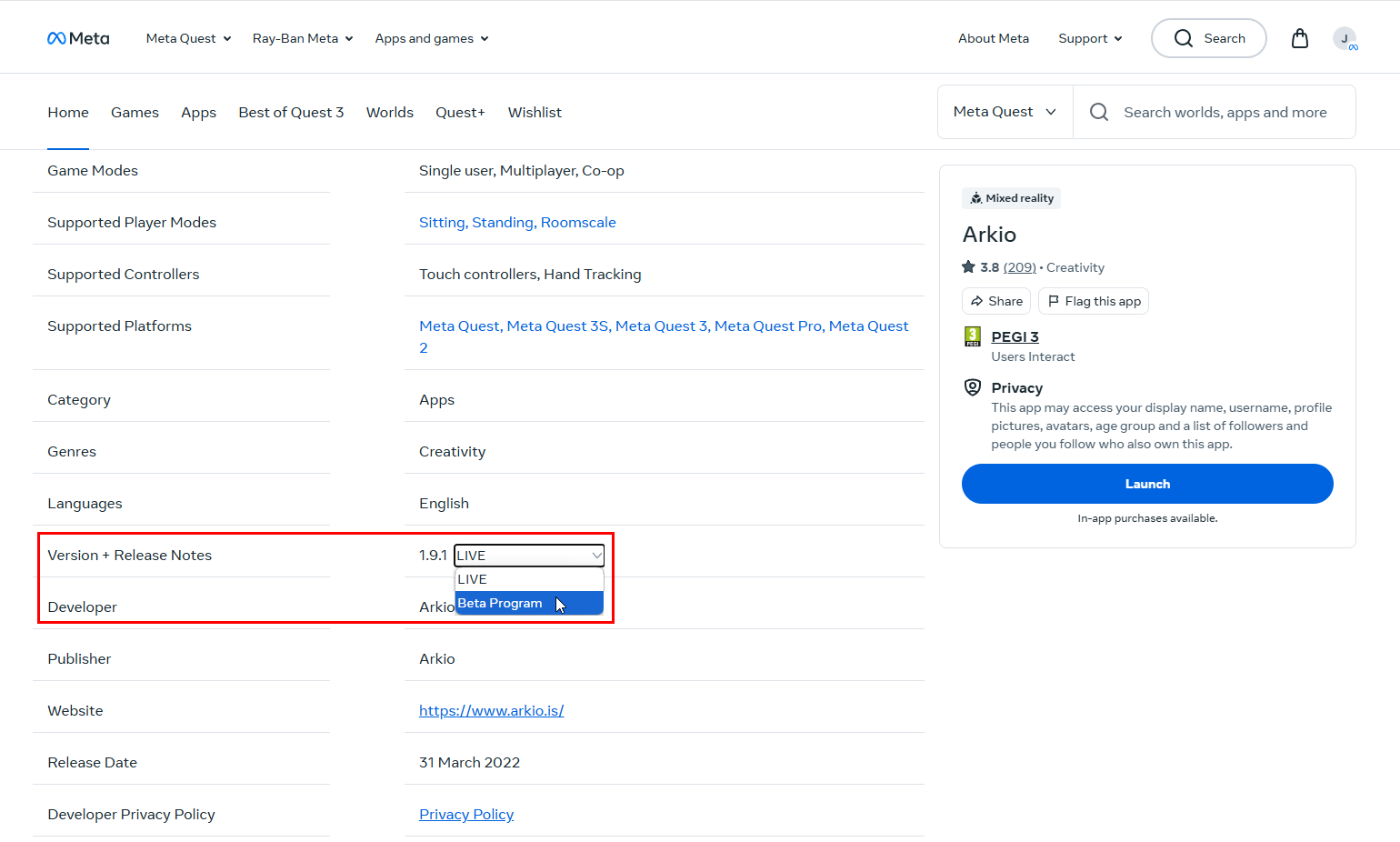The height and width of the screenshot is (842, 1400).
Task: Click the Meta logo
Action: click(78, 38)
